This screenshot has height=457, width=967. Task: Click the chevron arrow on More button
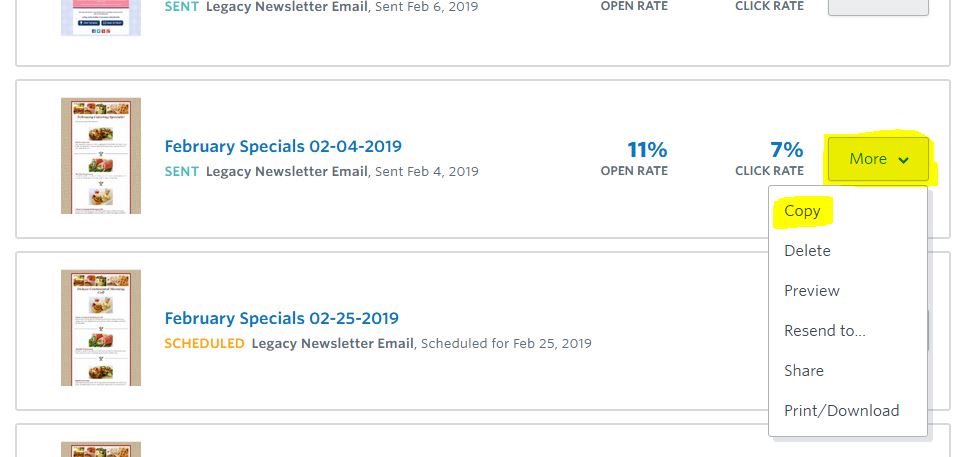tap(903, 160)
